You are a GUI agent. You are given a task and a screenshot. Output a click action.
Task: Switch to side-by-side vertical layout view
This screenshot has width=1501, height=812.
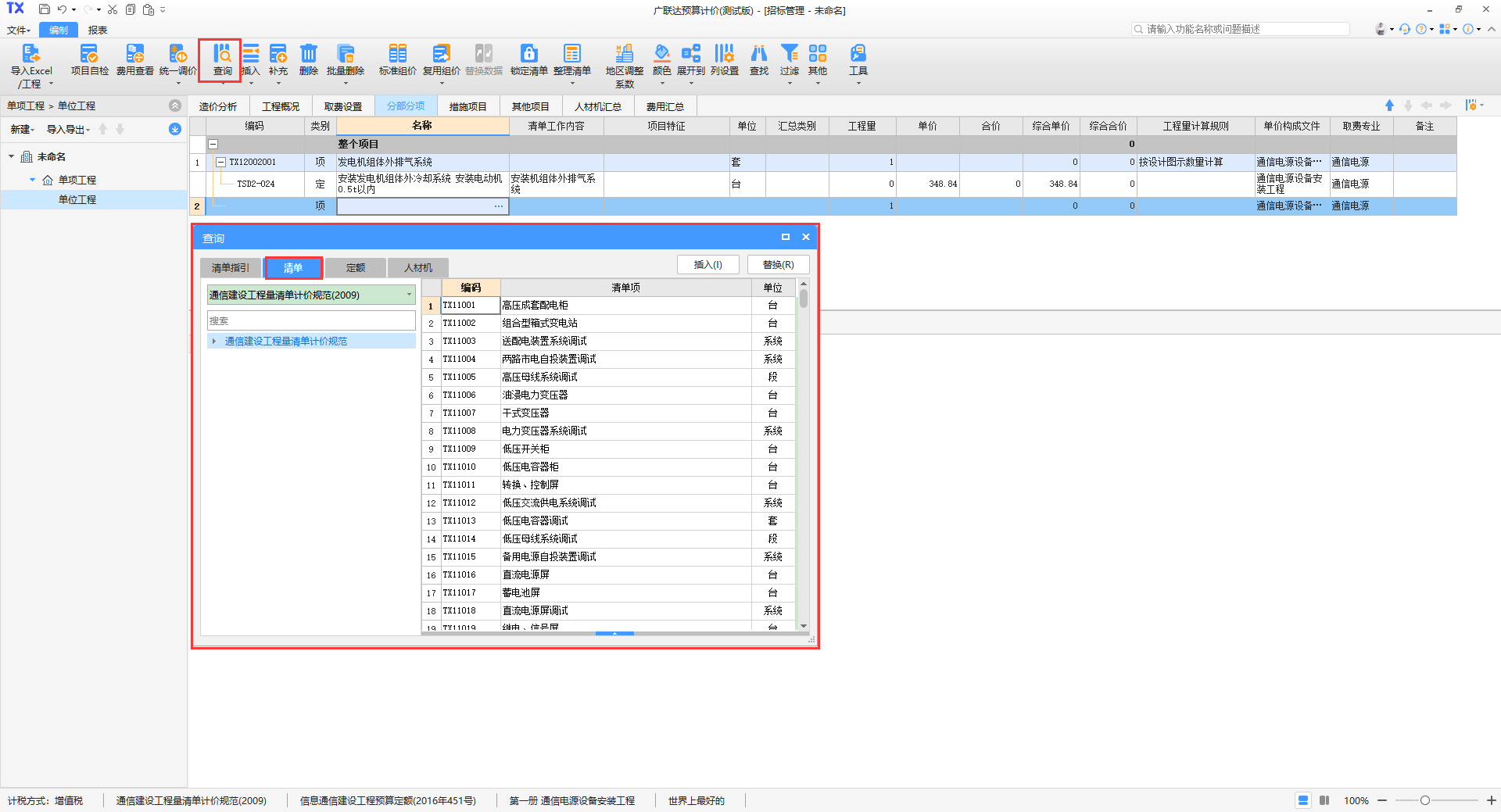(x=1324, y=800)
